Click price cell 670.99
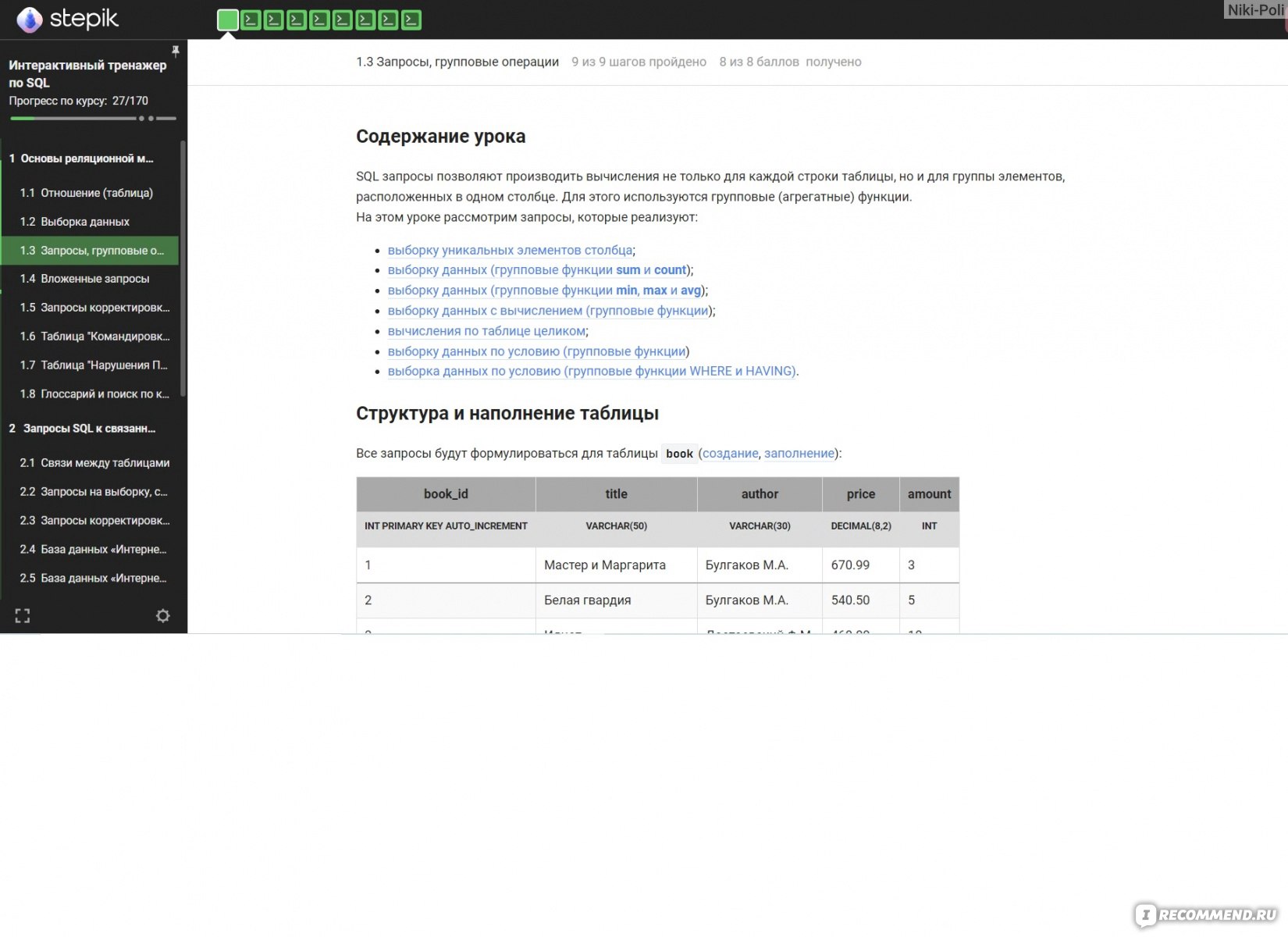Screen dimensions: 1288x937 [861, 565]
